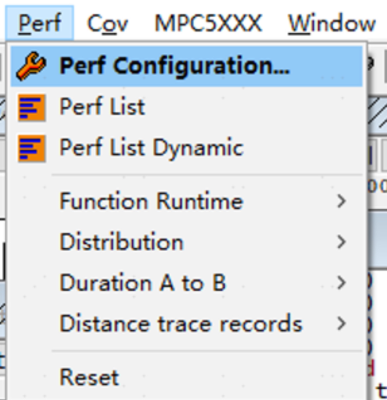Expand the Distance trace records chevron
The image size is (387, 400).
[x=341, y=324]
